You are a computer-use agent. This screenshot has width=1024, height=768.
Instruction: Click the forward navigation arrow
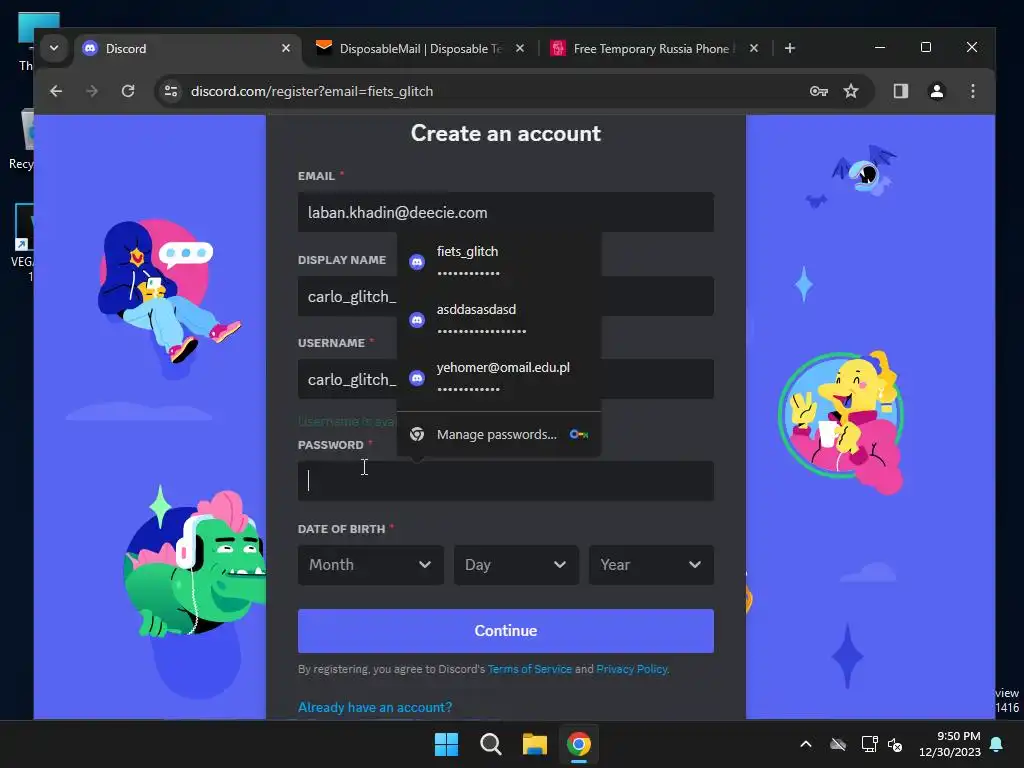[92, 91]
